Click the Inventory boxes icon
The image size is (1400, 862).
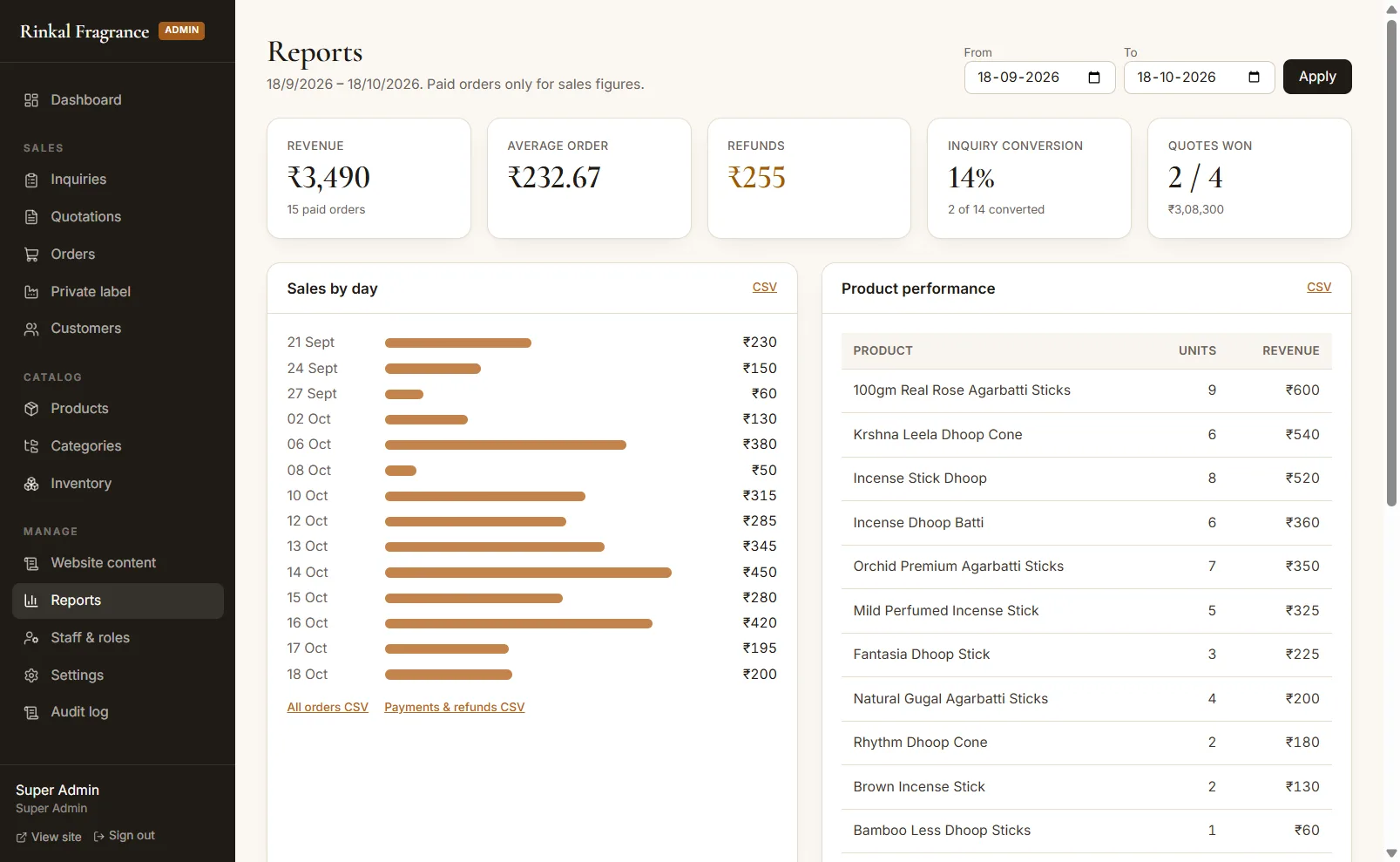[x=31, y=484]
